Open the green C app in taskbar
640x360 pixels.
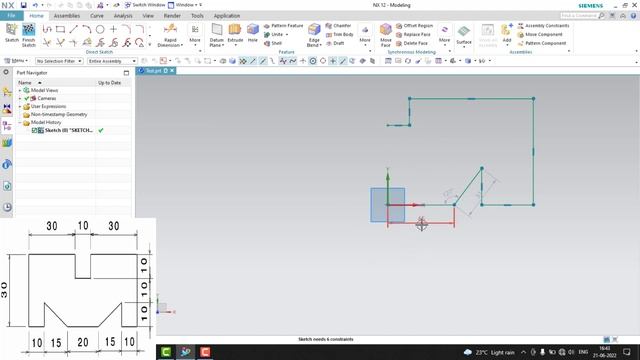pyautogui.click(x=166, y=352)
